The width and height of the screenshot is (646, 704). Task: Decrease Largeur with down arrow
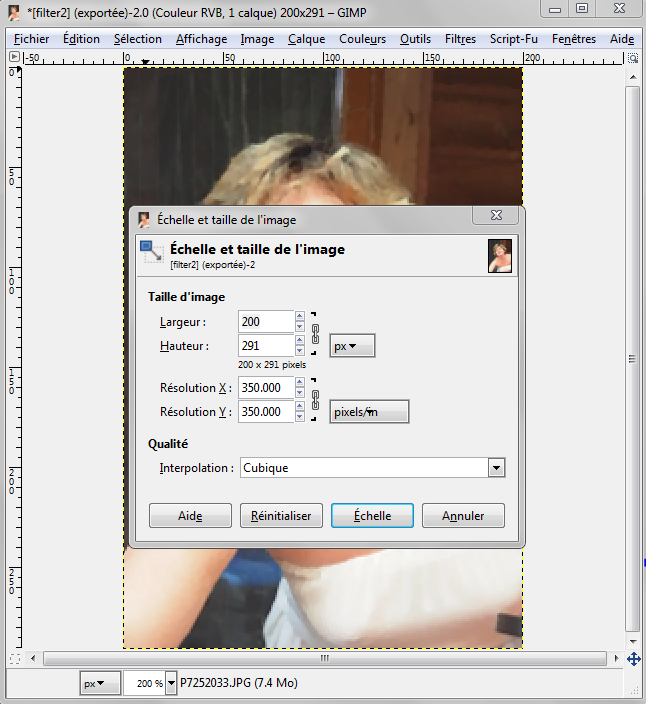click(x=300, y=327)
